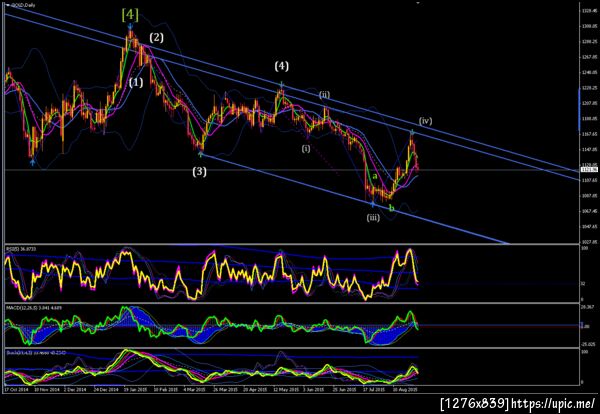The image size is (600, 414).
Task: Click the 4 Mar 2015 date label
Action: pos(194,390)
